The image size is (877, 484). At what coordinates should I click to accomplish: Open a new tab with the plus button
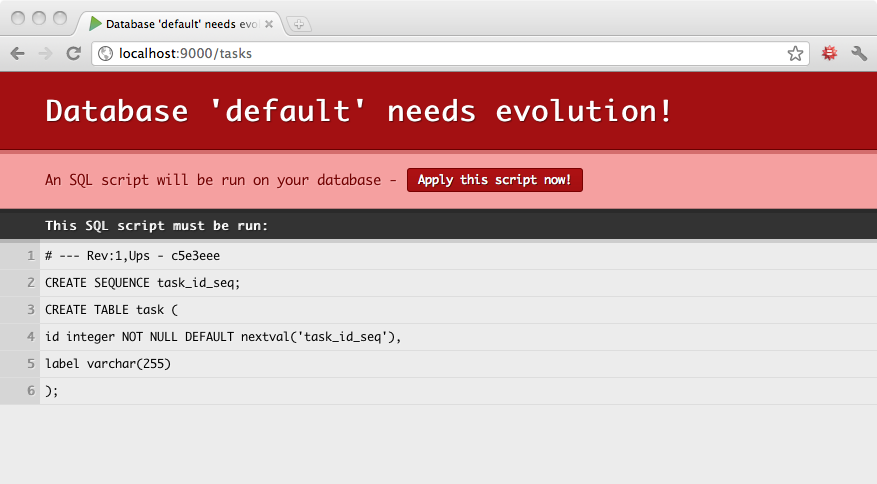click(x=299, y=24)
